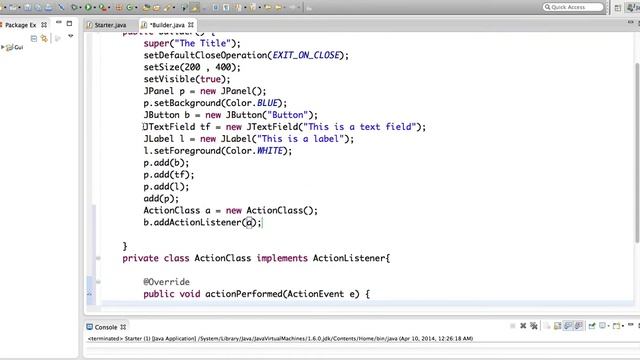Image resolution: width=640 pixels, height=360 pixels.
Task: Toggle Show Console on standard output change
Action: click(x=568, y=326)
